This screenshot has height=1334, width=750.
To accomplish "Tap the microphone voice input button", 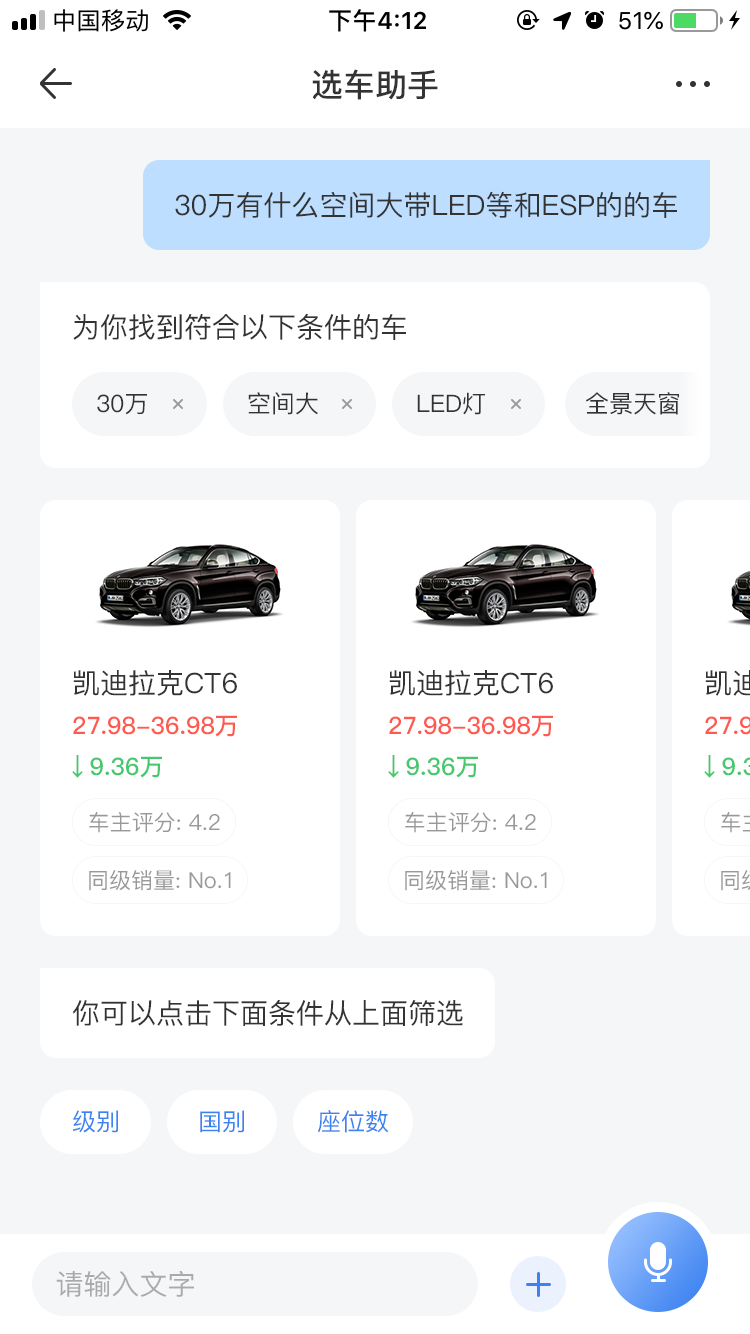I will 658,1261.
